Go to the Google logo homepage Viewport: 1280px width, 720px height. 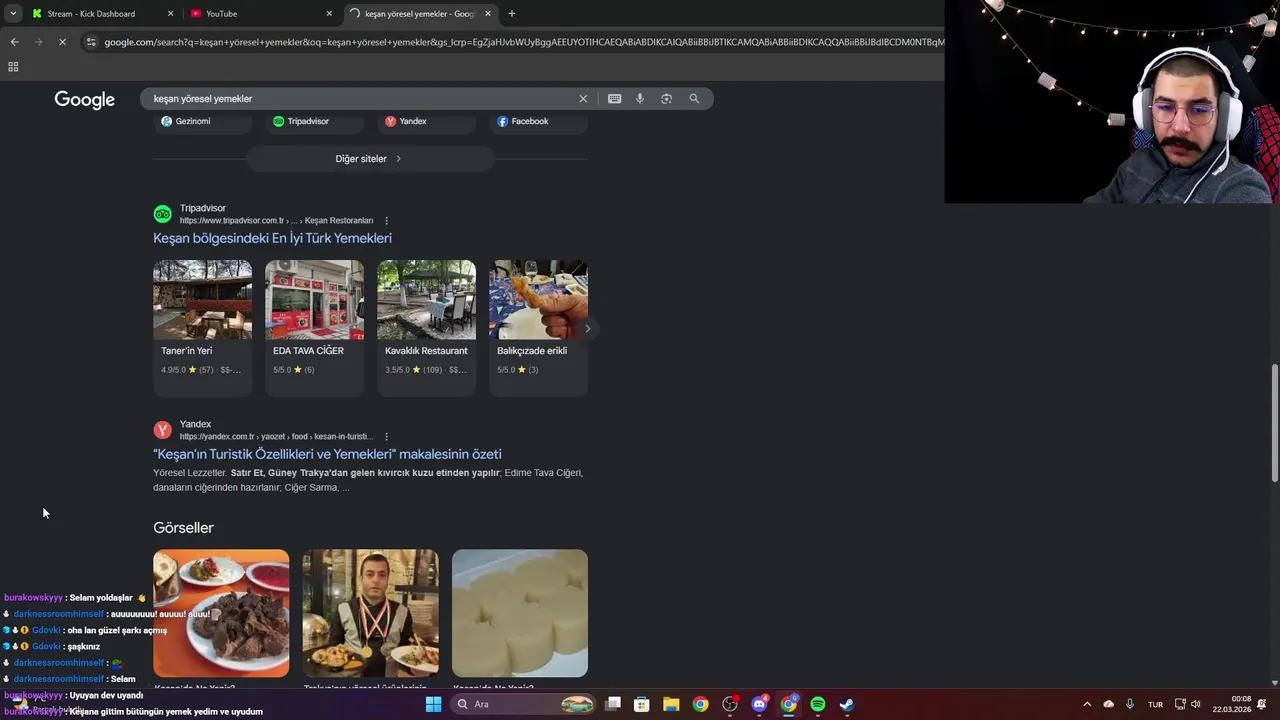click(85, 100)
